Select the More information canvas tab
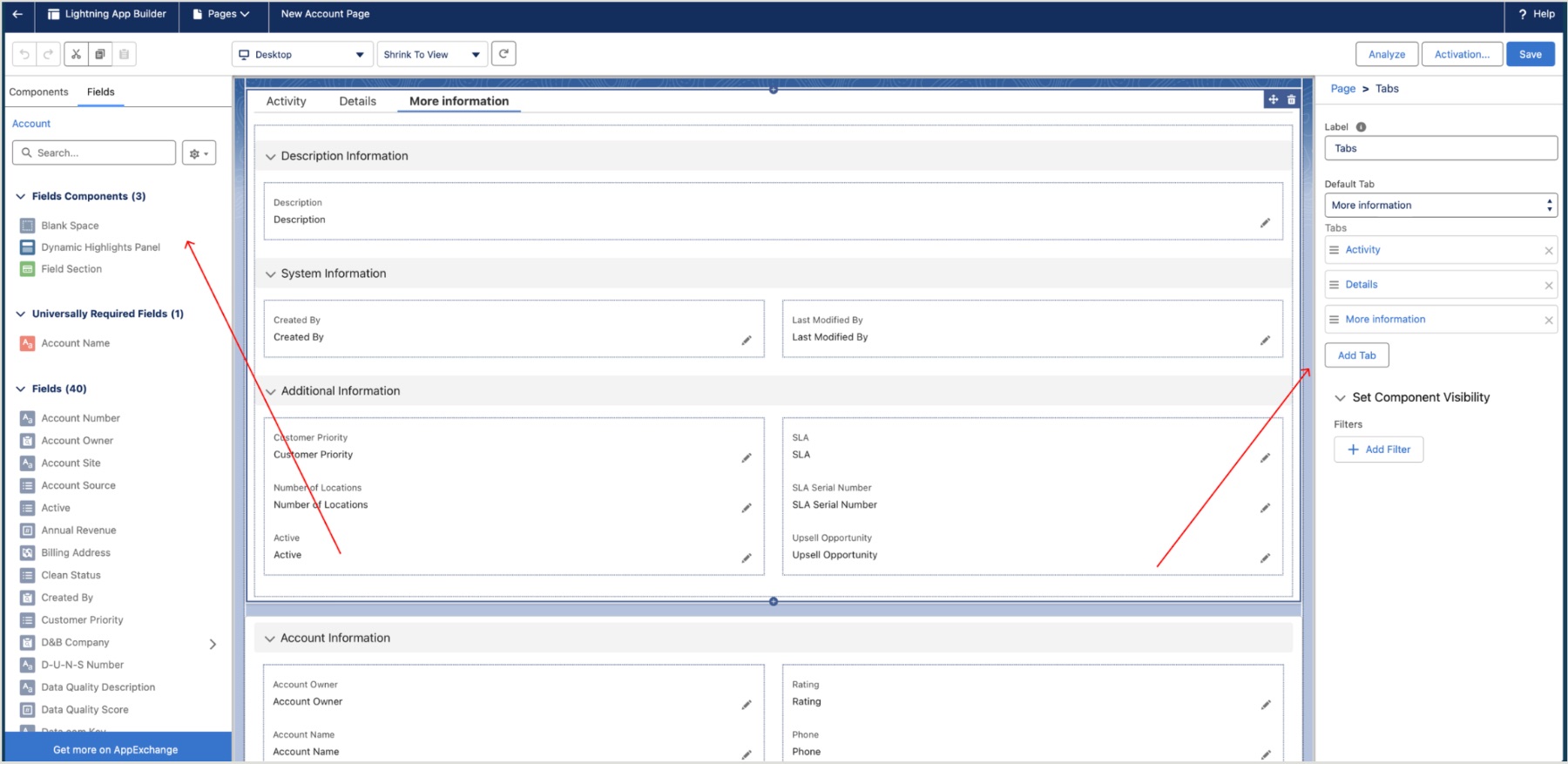1568x764 pixels. [x=459, y=101]
